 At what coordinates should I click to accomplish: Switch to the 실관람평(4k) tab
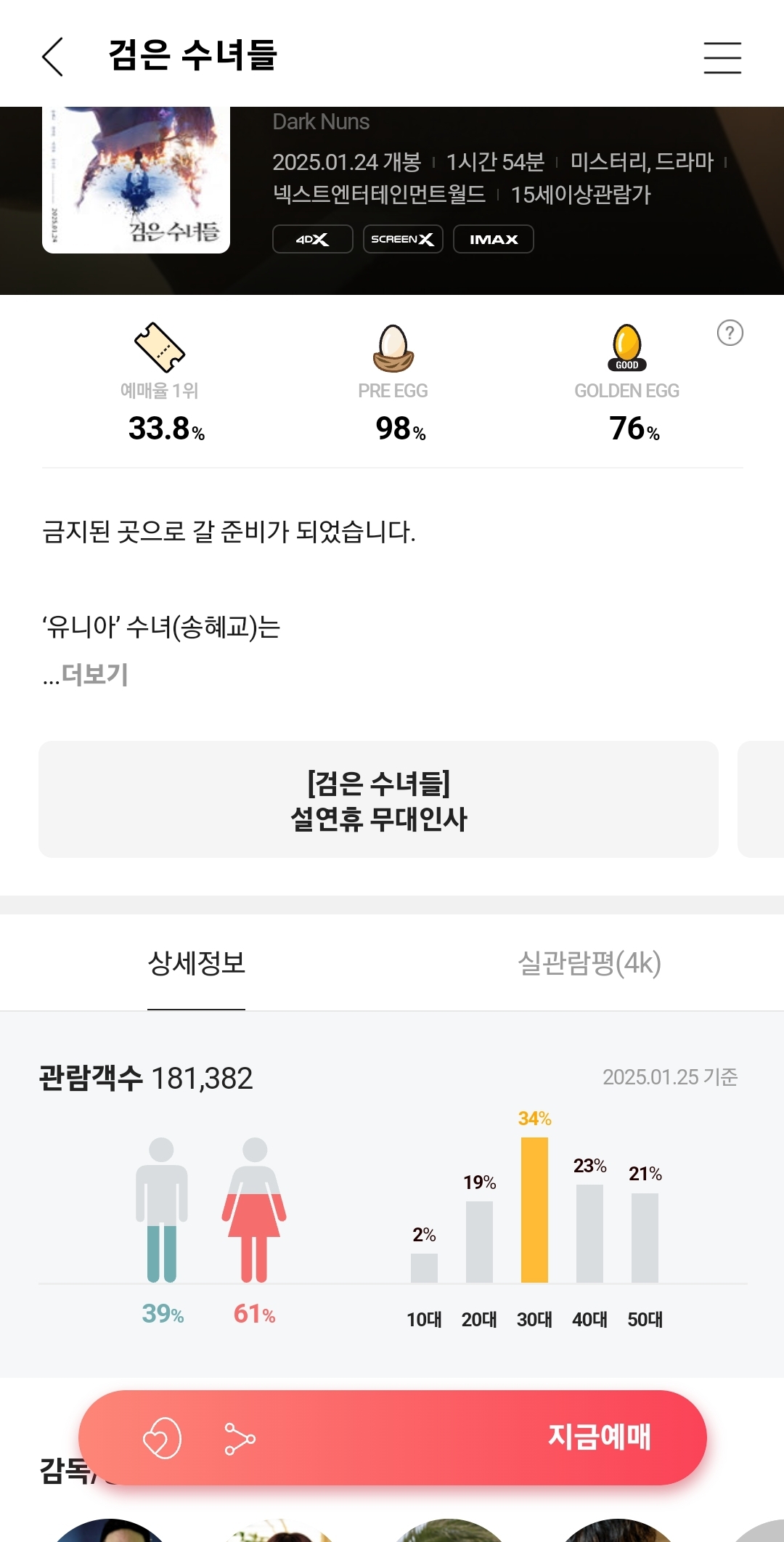[x=589, y=963]
